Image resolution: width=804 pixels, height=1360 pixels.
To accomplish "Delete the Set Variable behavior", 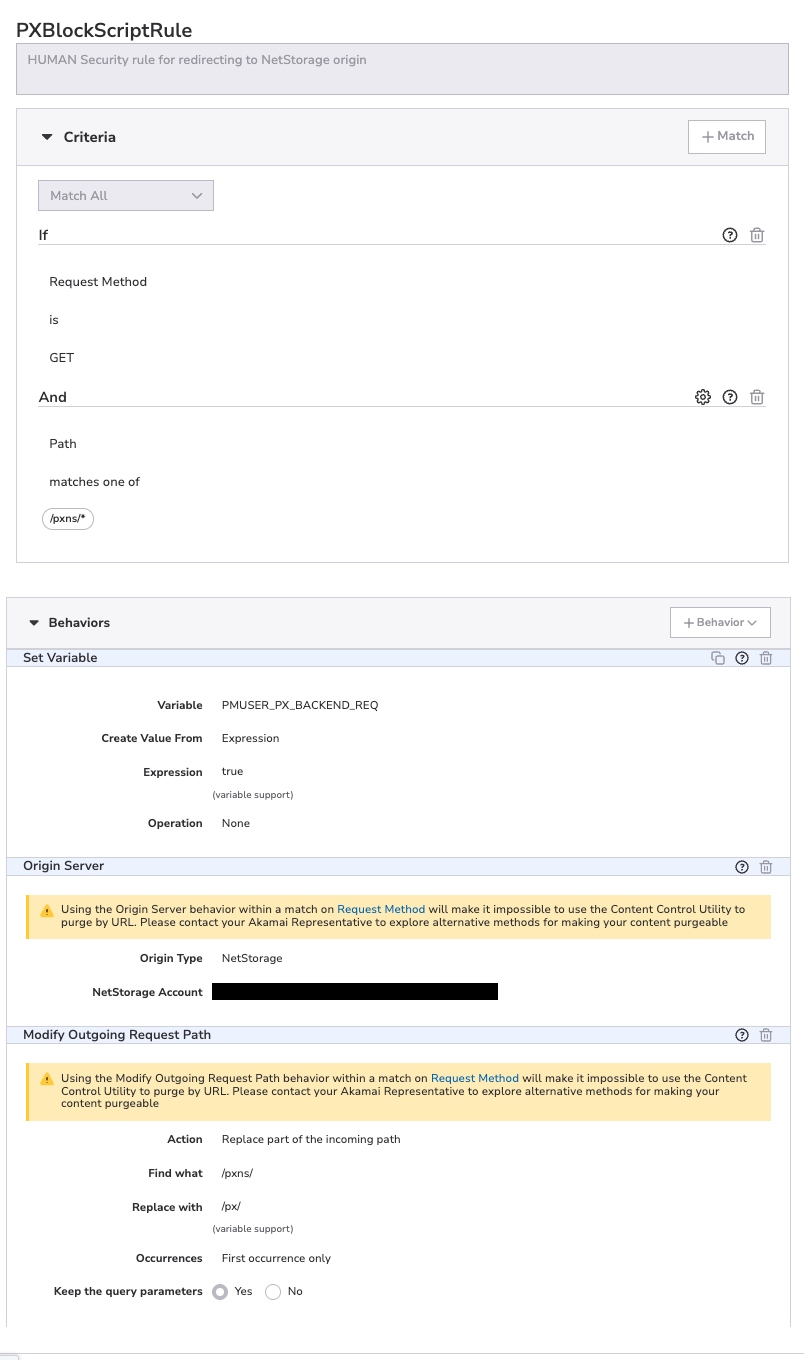I will [766, 658].
